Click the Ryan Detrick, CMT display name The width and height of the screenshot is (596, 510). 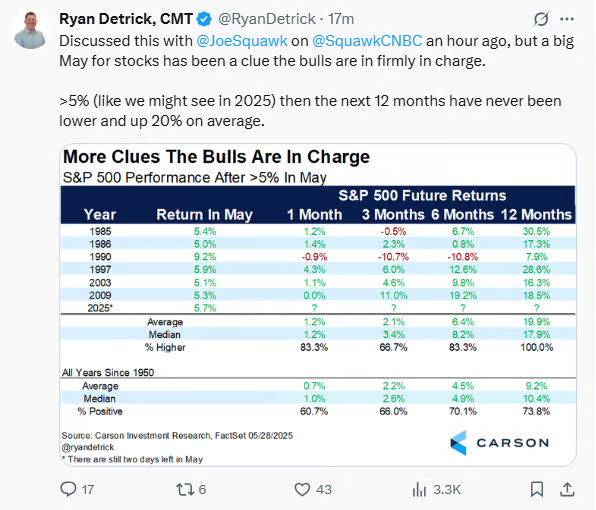[126, 19]
